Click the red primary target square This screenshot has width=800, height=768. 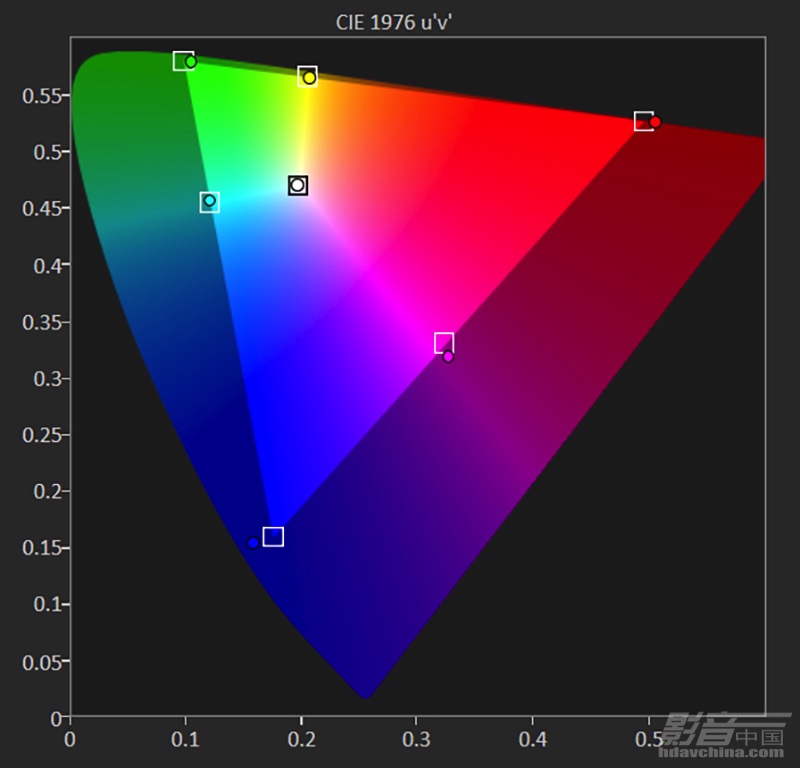pos(643,121)
